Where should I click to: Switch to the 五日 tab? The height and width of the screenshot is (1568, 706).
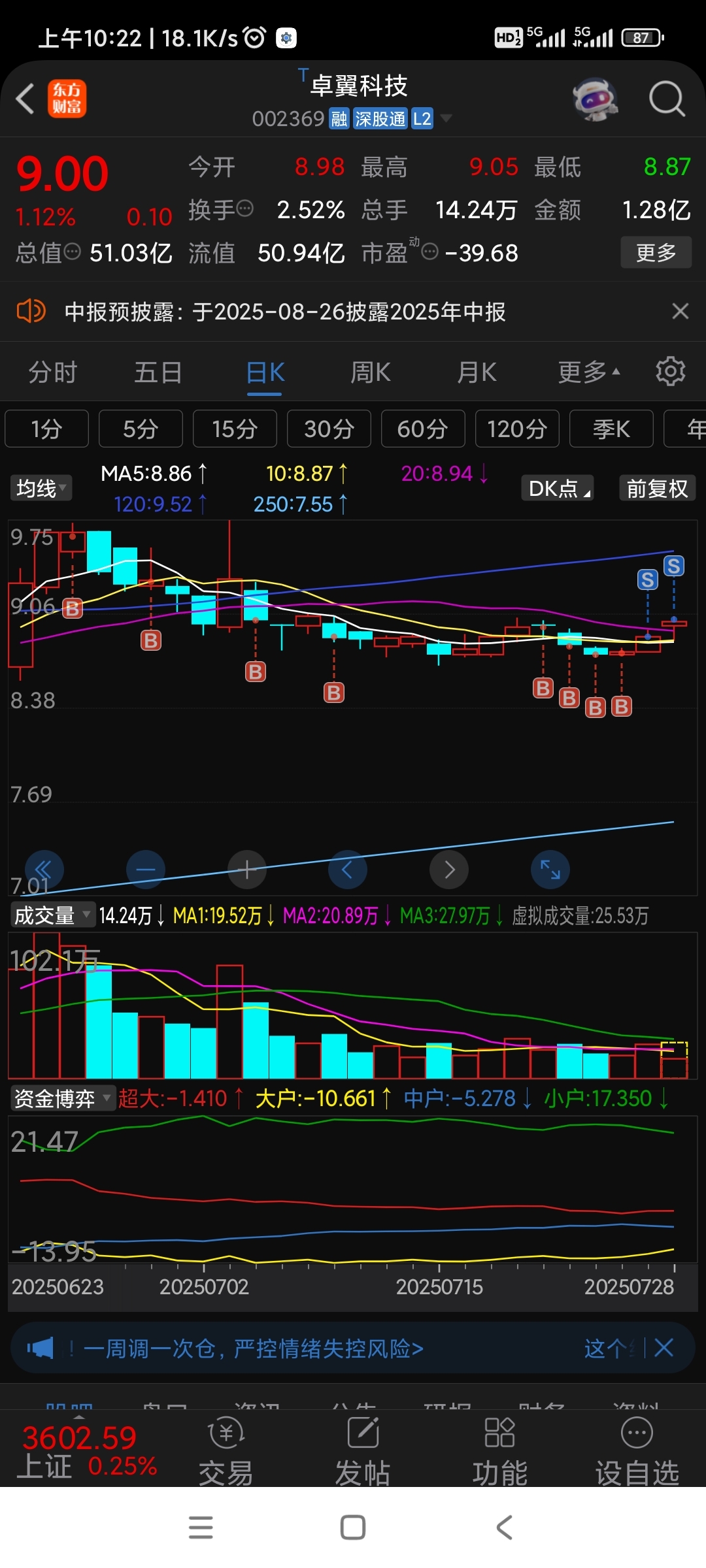tap(158, 372)
